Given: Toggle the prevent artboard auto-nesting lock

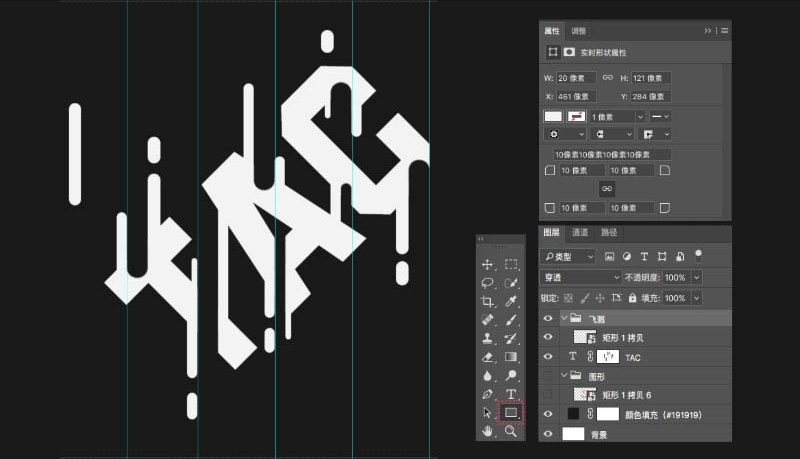Looking at the screenshot, I should pos(616,298).
